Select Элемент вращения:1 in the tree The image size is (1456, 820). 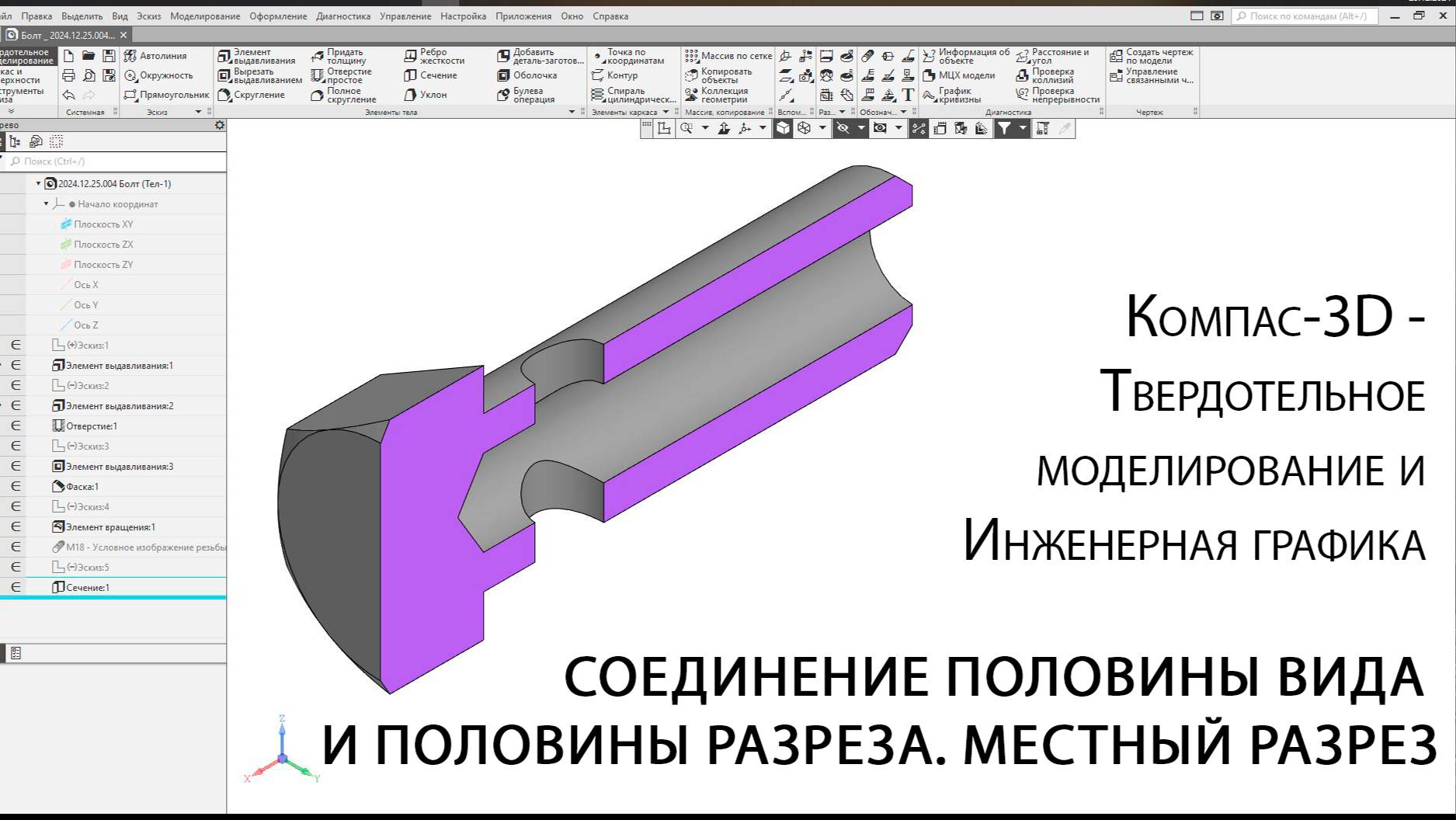pos(104,526)
